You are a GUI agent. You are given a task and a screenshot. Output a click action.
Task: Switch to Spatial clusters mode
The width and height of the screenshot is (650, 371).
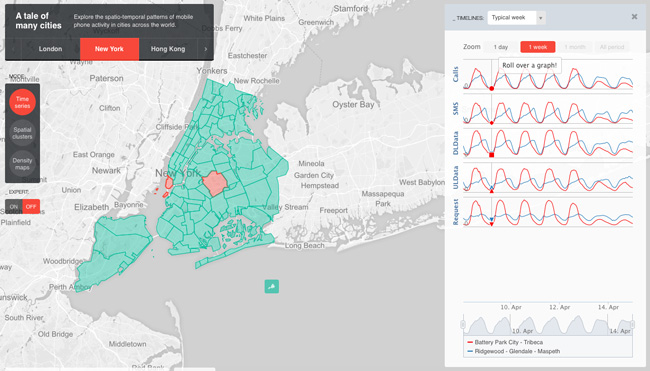(22, 133)
